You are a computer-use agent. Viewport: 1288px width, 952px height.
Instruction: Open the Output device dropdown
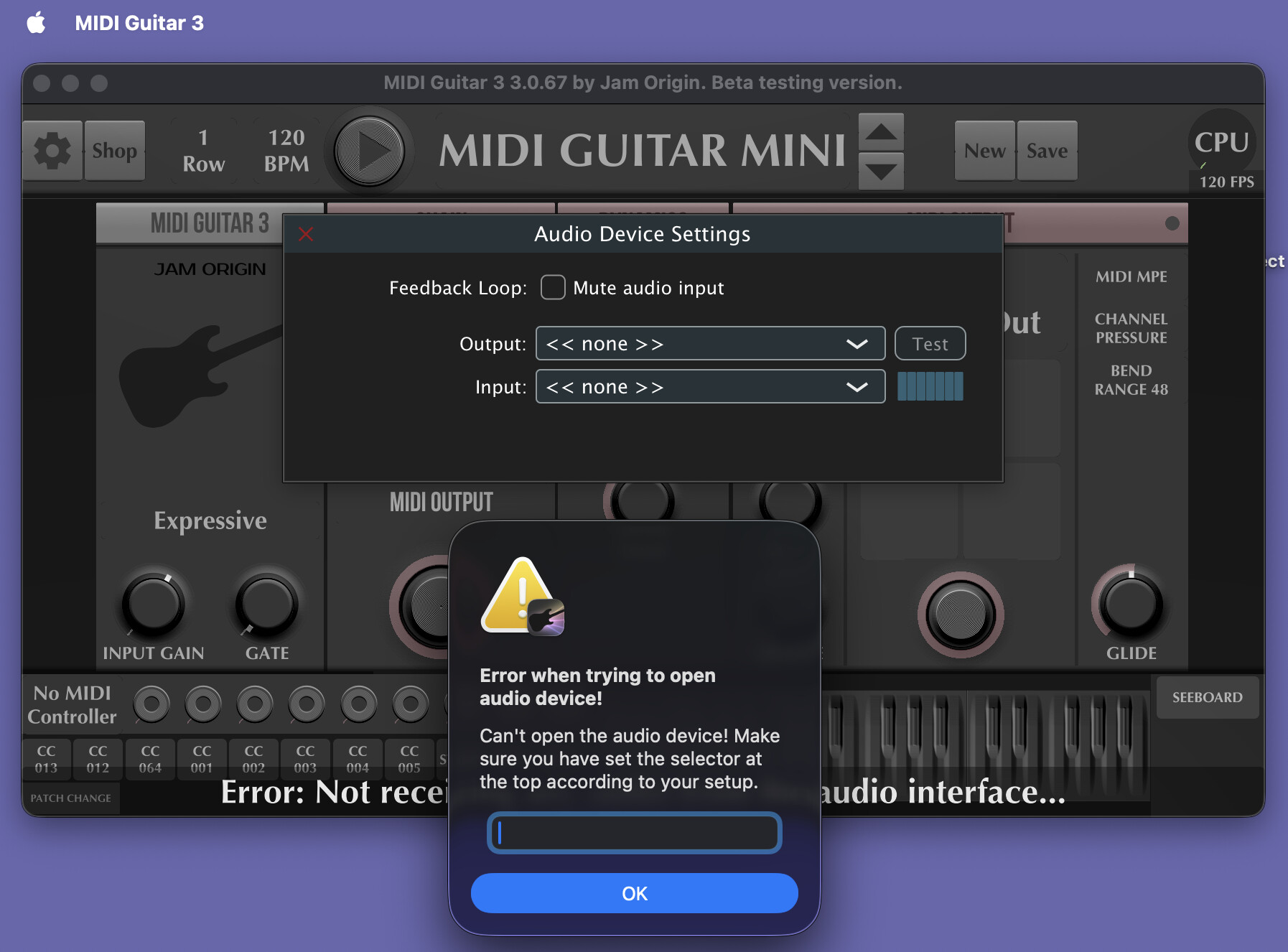[x=710, y=344]
